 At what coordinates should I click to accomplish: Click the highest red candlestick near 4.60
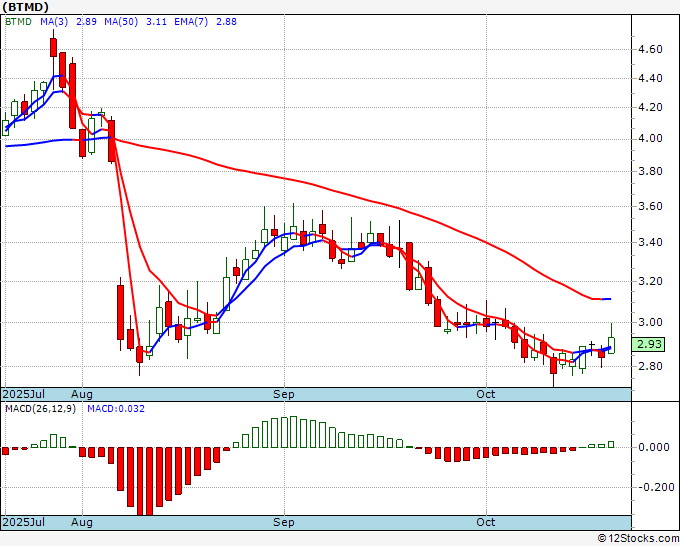pos(53,48)
